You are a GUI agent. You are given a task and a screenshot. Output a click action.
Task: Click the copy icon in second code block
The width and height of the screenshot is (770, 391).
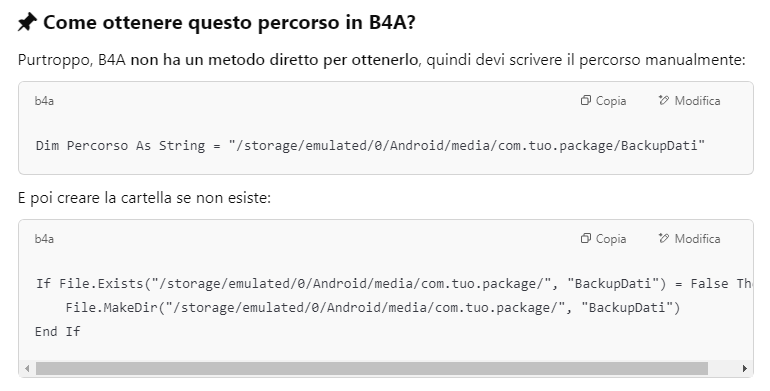click(x=585, y=238)
